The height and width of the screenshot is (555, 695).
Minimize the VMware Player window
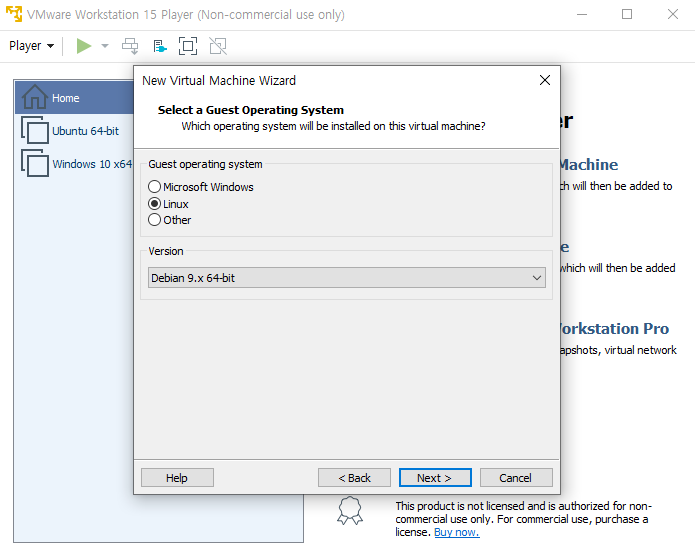point(582,14)
